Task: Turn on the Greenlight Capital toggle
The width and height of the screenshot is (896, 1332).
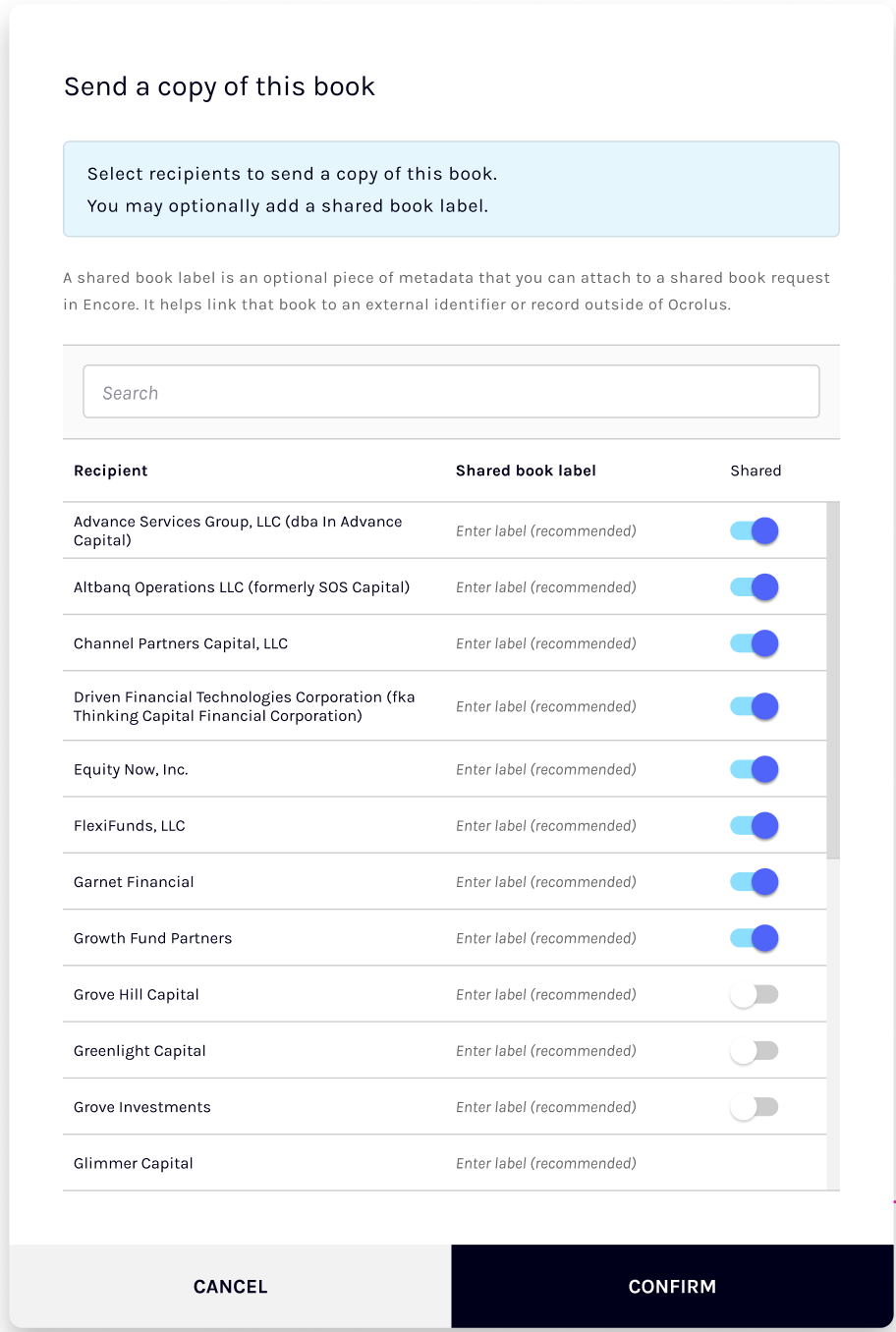Action: [755, 1051]
